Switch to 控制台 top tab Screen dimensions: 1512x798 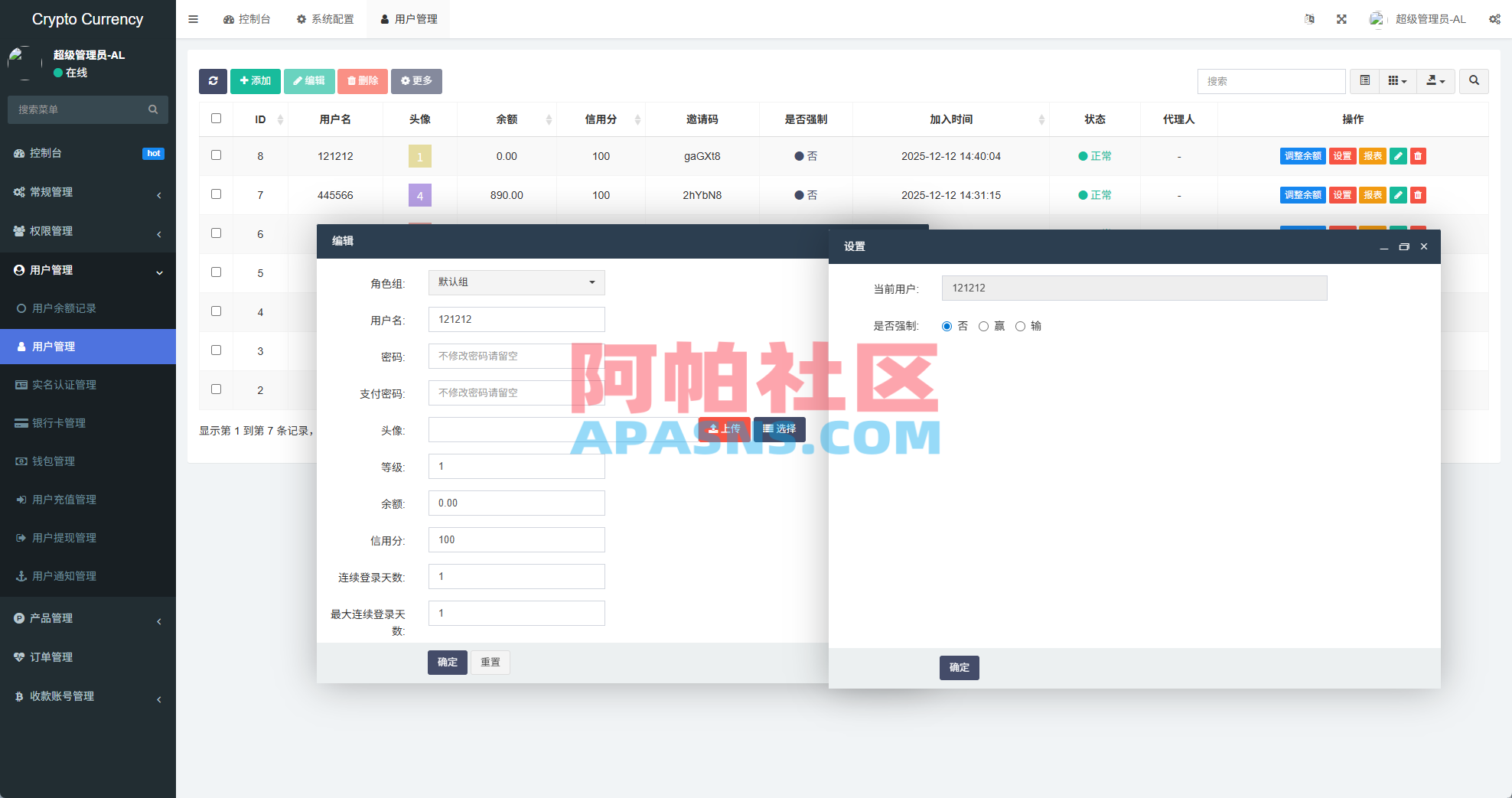point(246,19)
